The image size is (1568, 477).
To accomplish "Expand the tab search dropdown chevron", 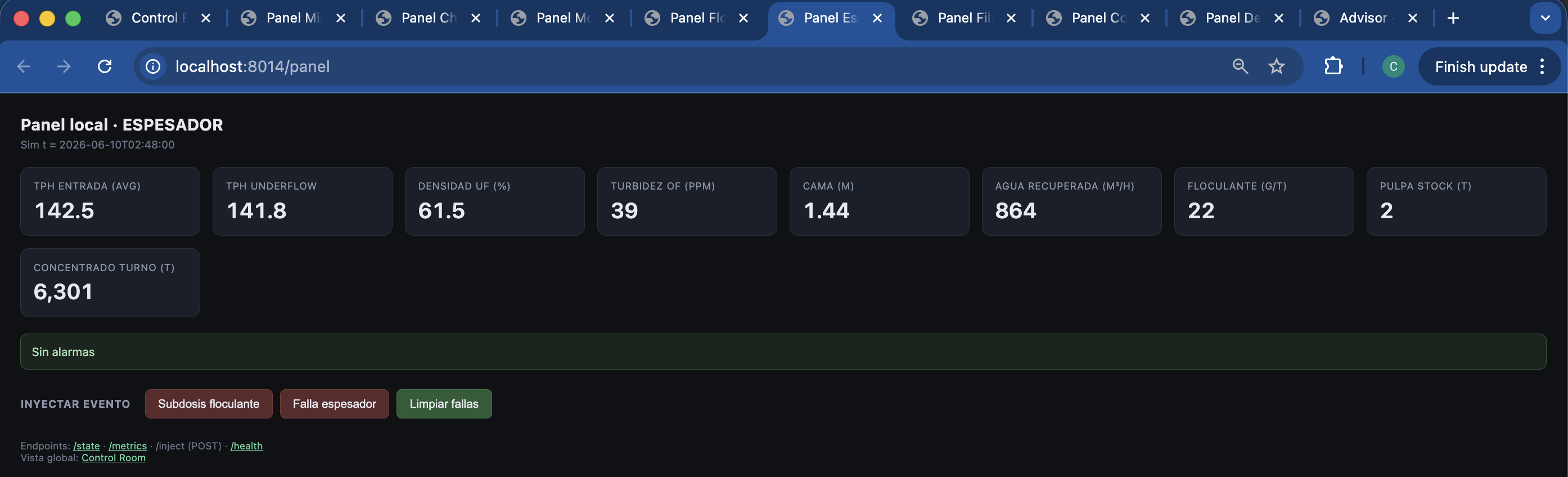I will (x=1545, y=18).
